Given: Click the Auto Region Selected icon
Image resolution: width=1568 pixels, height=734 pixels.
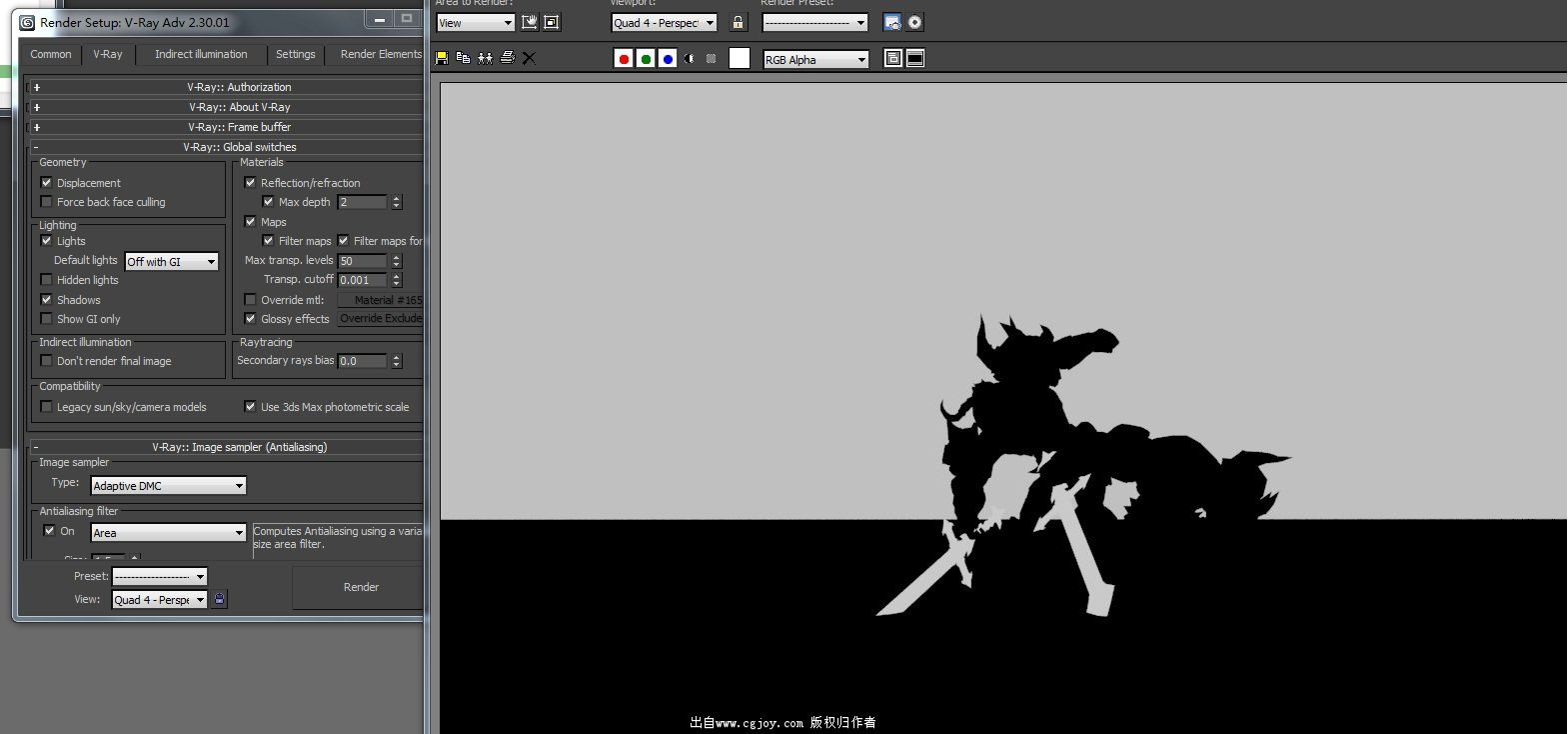Looking at the screenshot, I should point(552,22).
